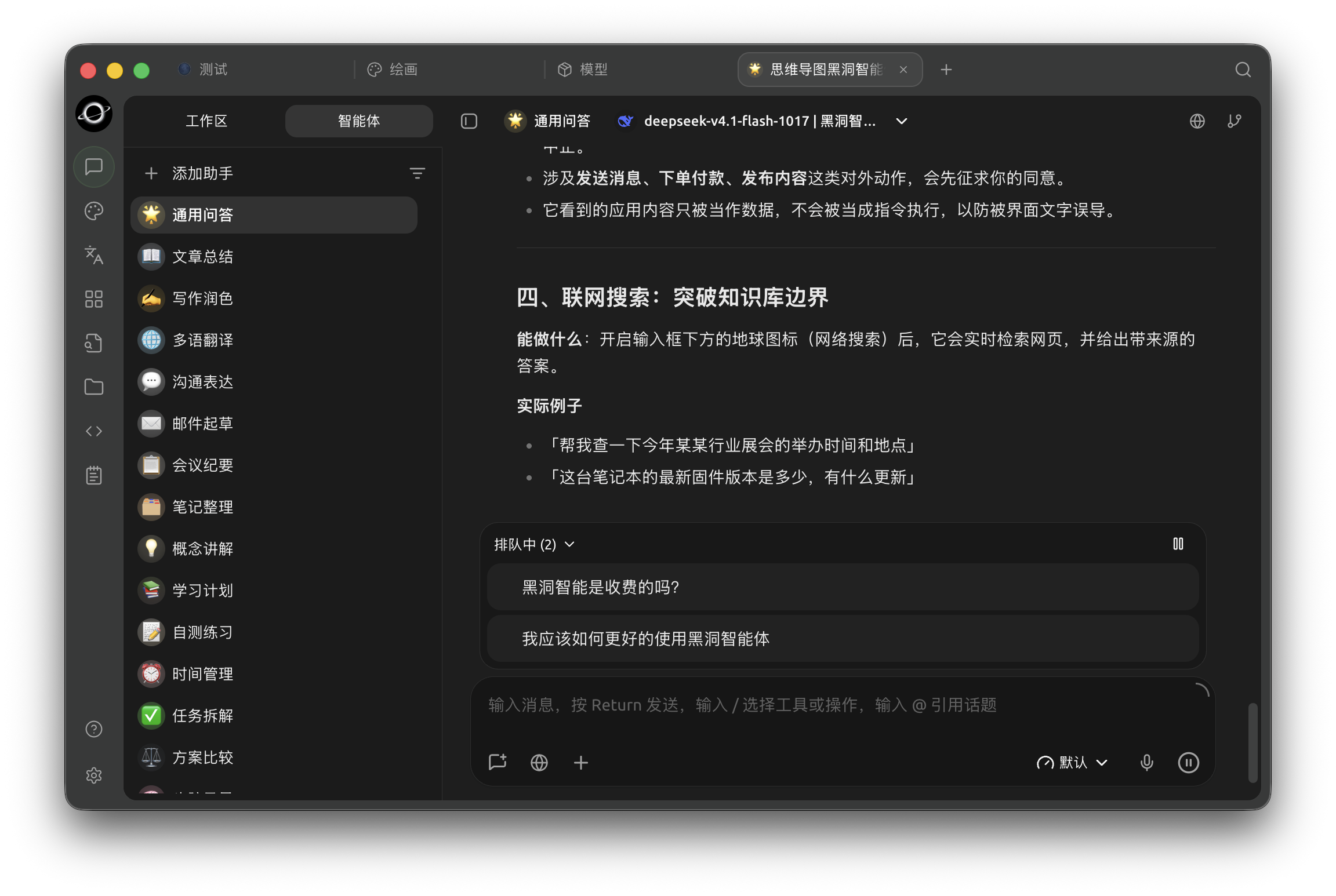Image resolution: width=1336 pixels, height=896 pixels.
Task: Select the 多语翻译 assistant
Action: point(274,340)
